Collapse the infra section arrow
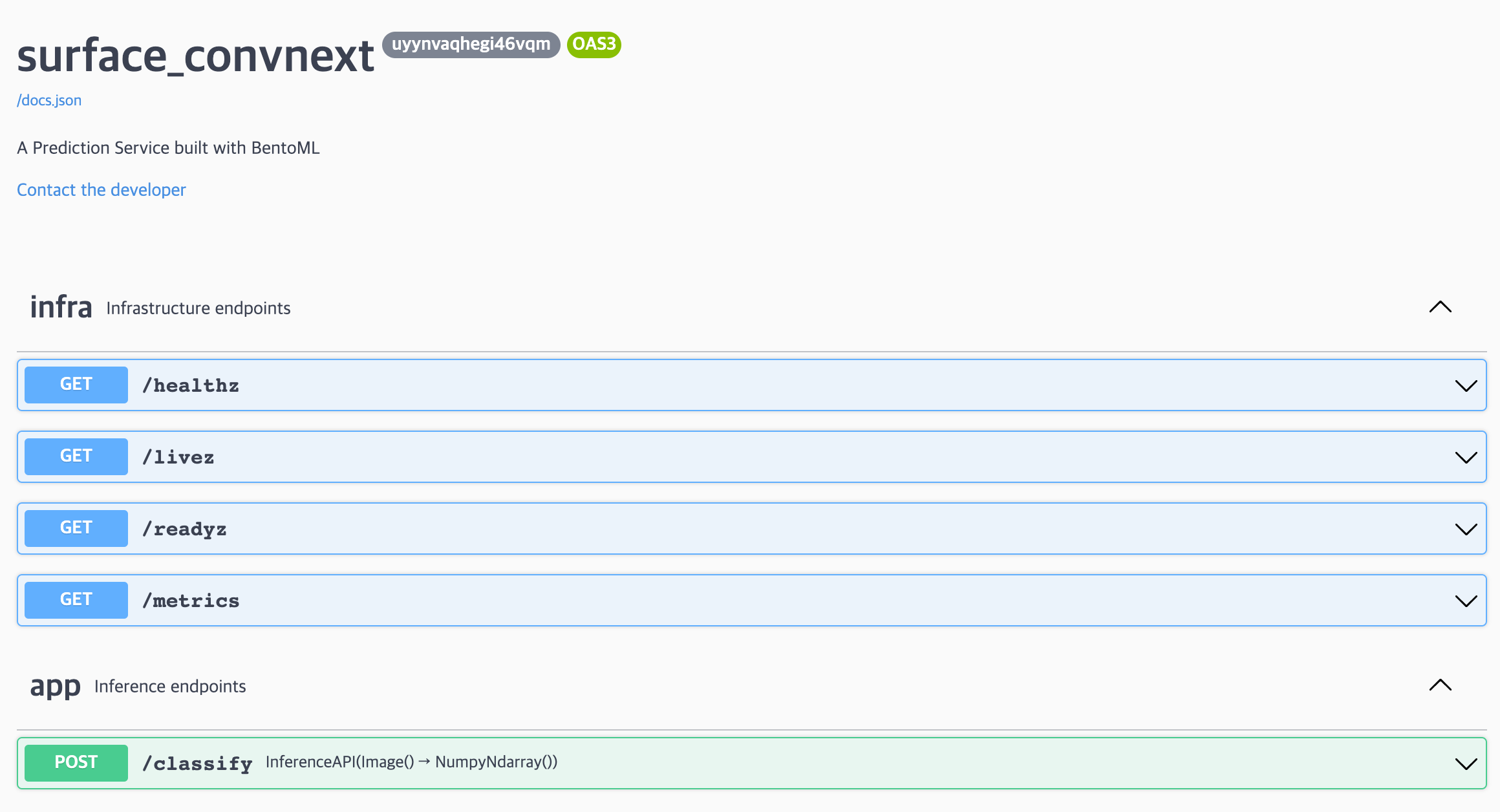Image resolution: width=1500 pixels, height=812 pixels. point(1440,307)
